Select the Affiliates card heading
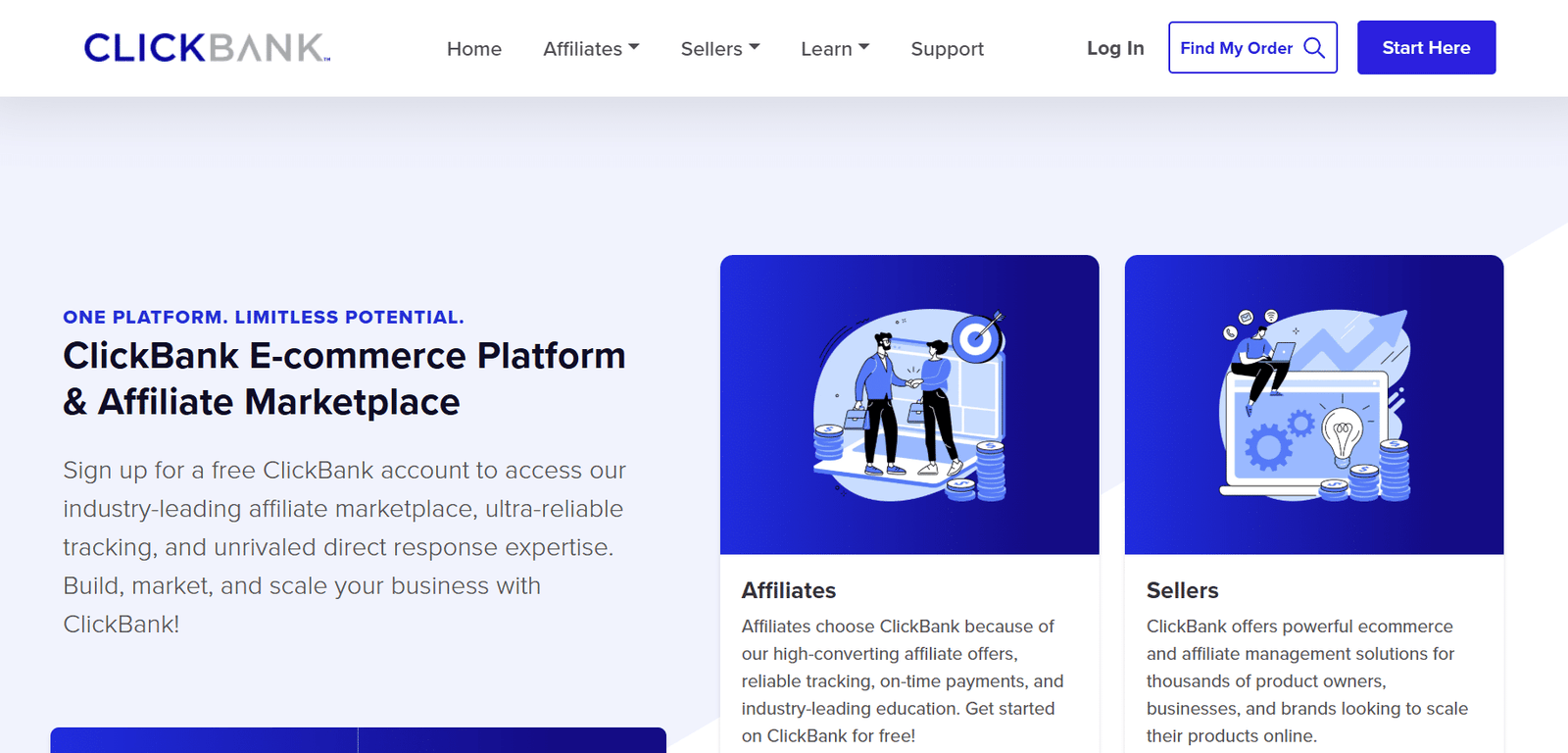 (x=789, y=590)
